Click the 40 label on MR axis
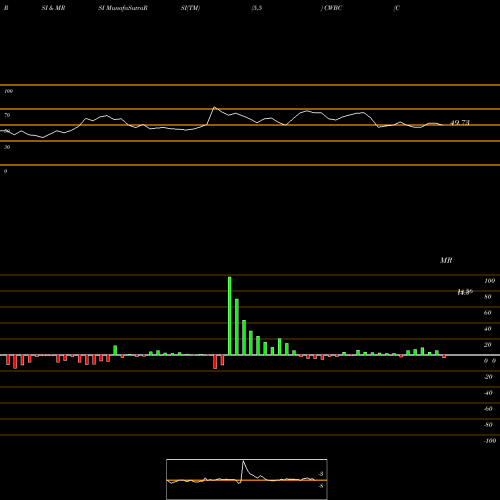 coord(488,329)
